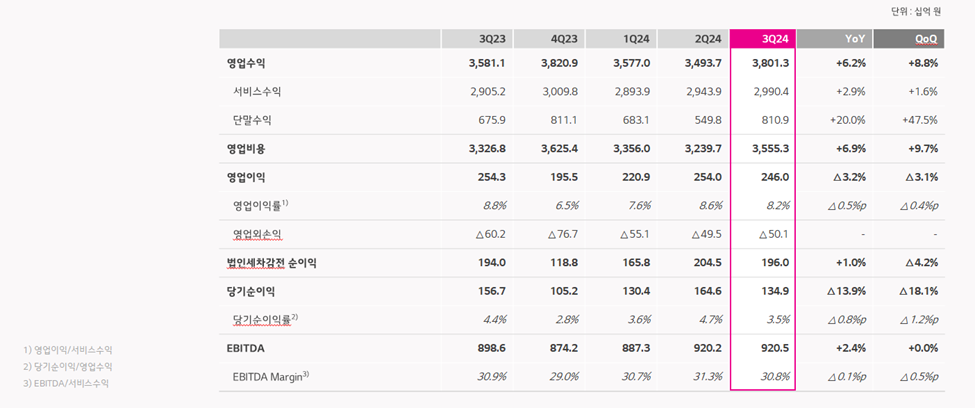This screenshot has height=408, width=975.
Task: Select the △50.1 non-operating loss cell
Action: pyautogui.click(x=775, y=234)
